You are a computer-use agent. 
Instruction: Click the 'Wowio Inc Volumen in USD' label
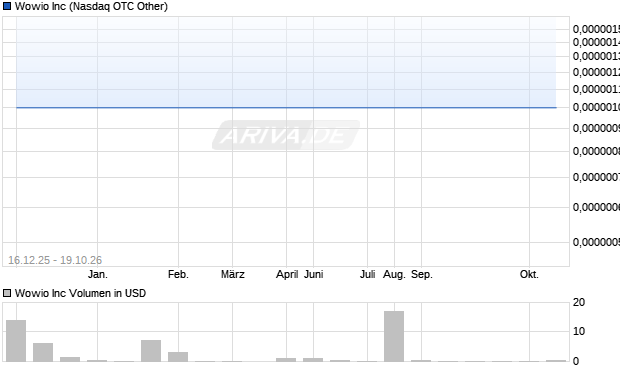tap(80, 293)
